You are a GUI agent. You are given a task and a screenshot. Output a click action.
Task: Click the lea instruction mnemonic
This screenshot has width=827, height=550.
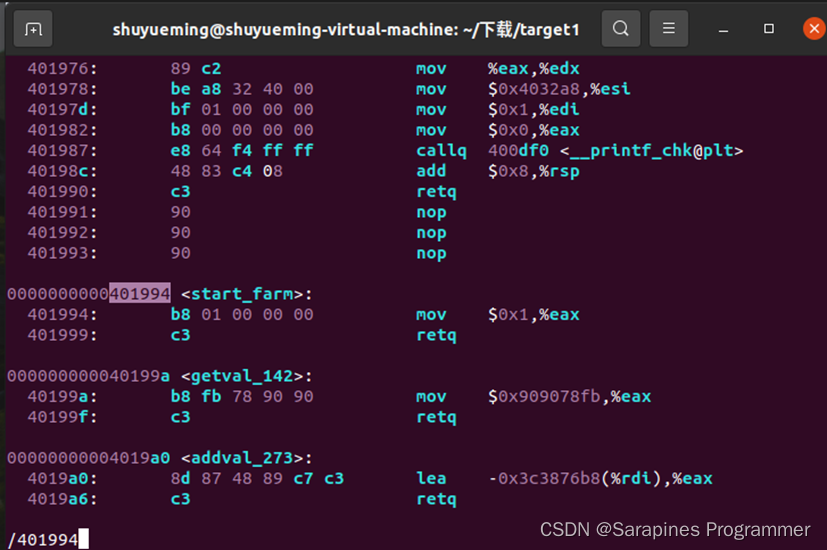431,478
